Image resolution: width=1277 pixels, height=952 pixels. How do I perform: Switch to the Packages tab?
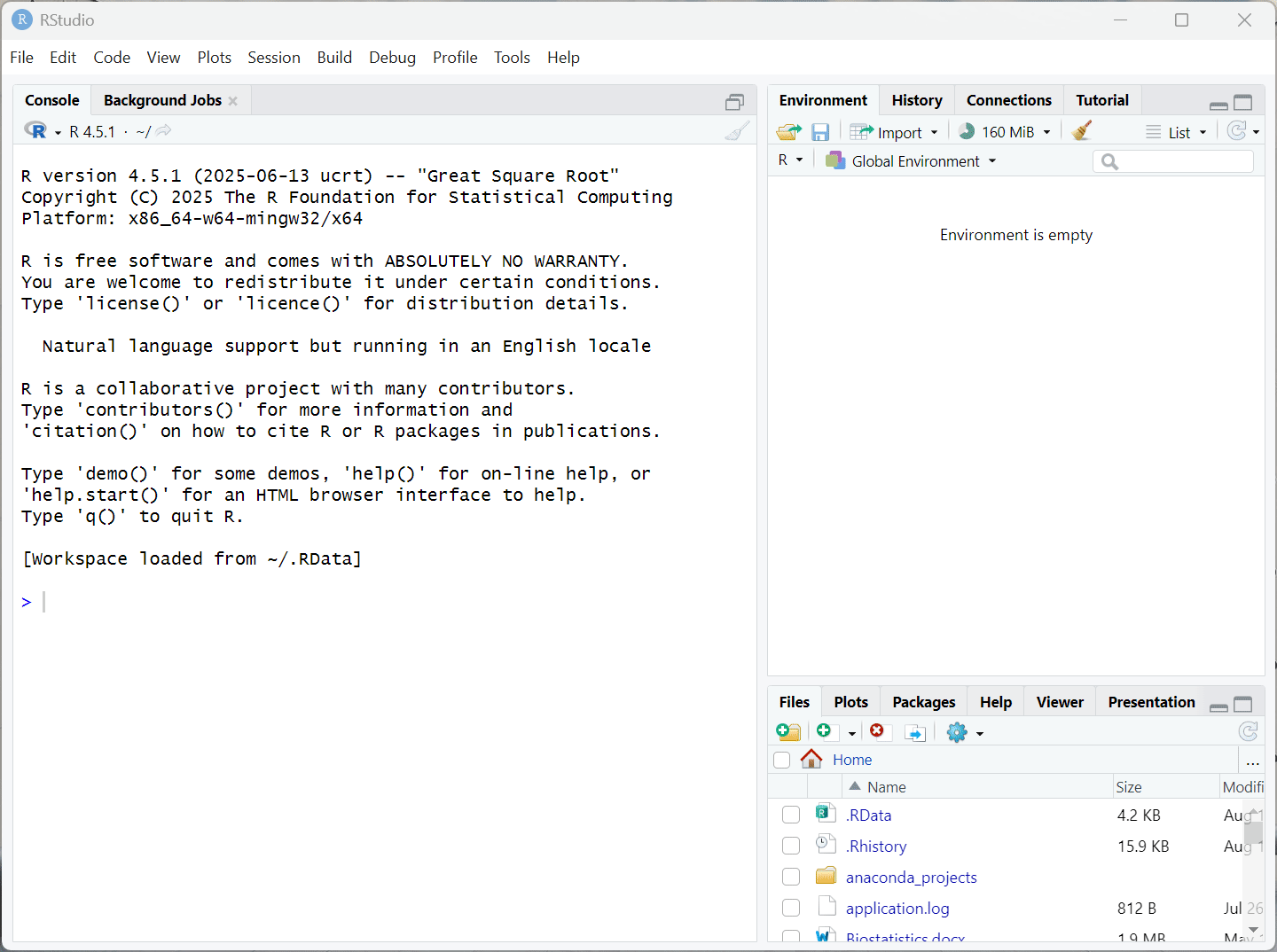(924, 702)
